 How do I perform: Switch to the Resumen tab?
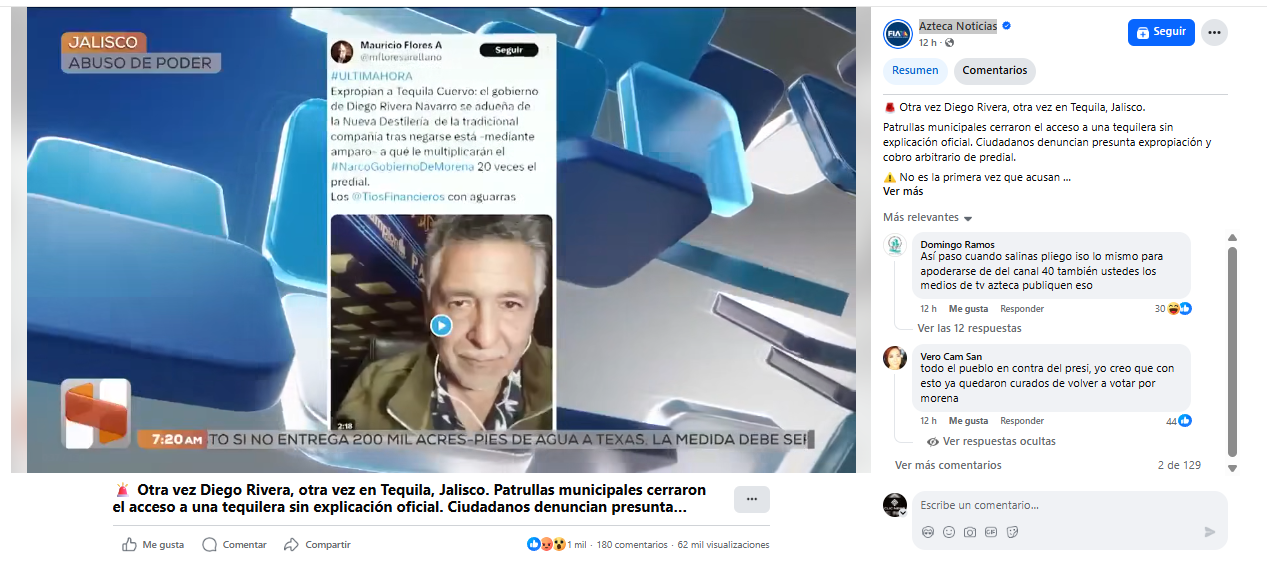coord(915,71)
